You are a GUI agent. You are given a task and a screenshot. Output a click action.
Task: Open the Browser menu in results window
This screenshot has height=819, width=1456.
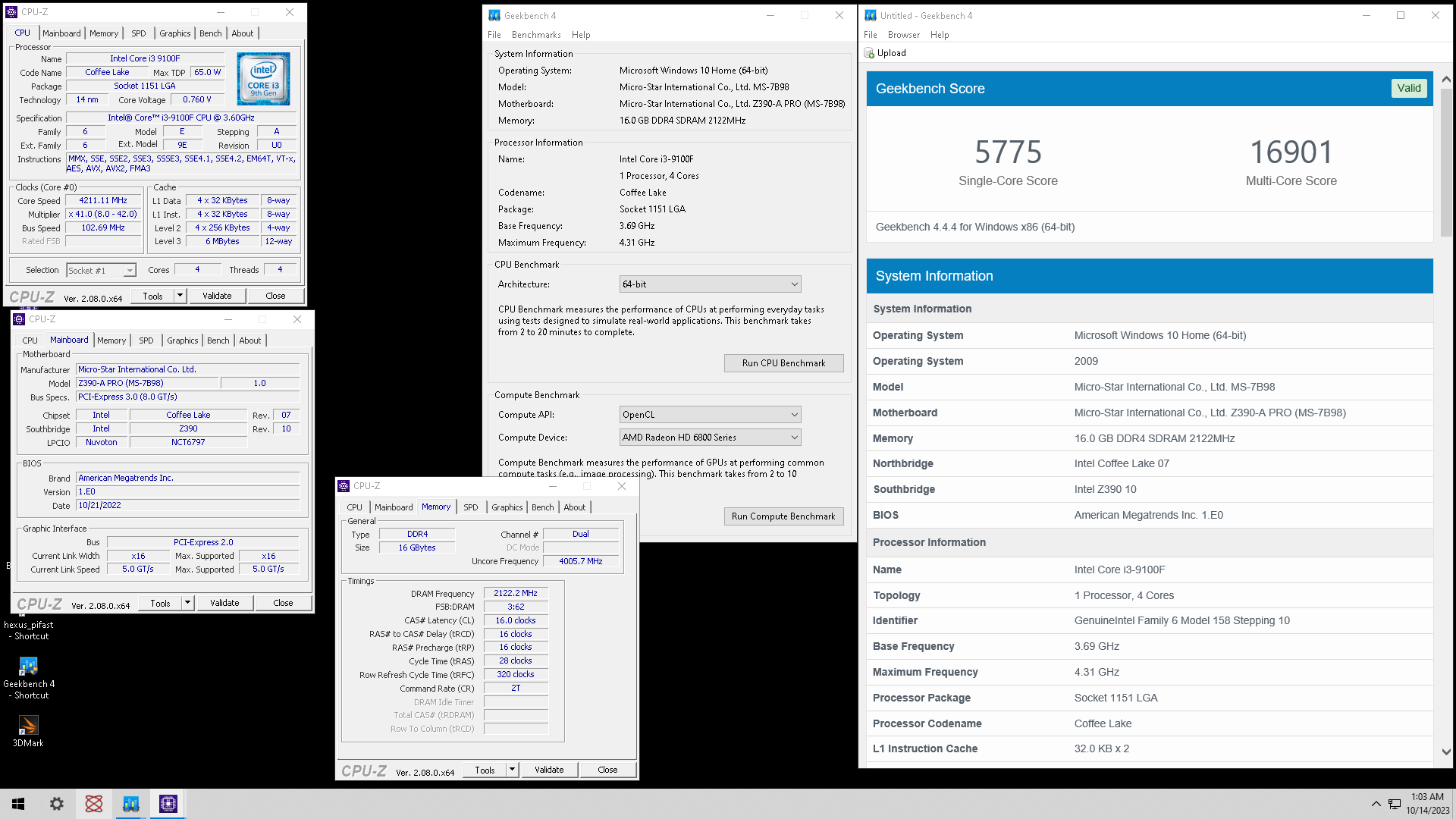(904, 35)
